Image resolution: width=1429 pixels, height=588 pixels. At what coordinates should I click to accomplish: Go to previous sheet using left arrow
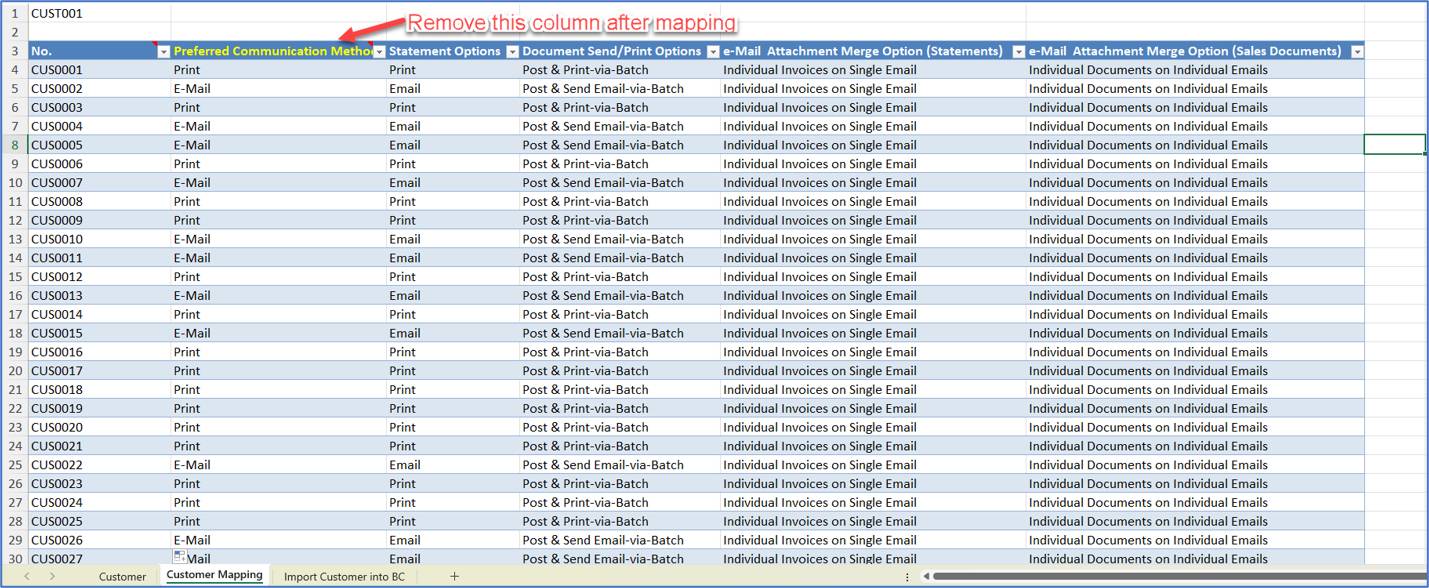click(x=27, y=576)
